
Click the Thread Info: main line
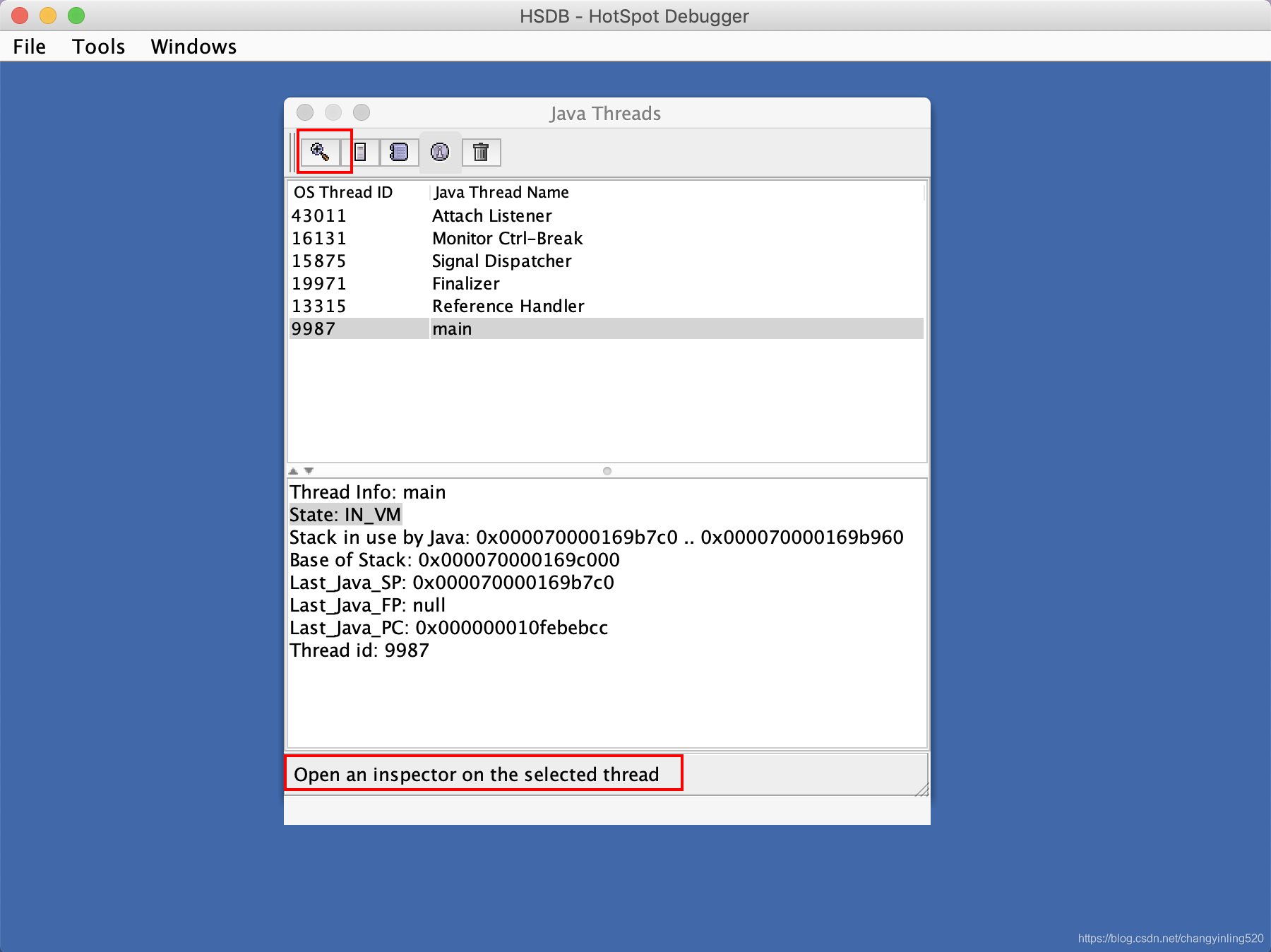[x=368, y=492]
